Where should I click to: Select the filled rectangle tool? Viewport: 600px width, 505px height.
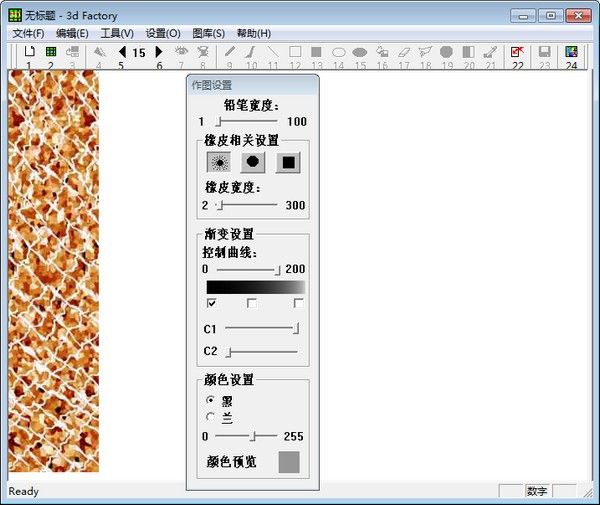pyautogui.click(x=316, y=51)
